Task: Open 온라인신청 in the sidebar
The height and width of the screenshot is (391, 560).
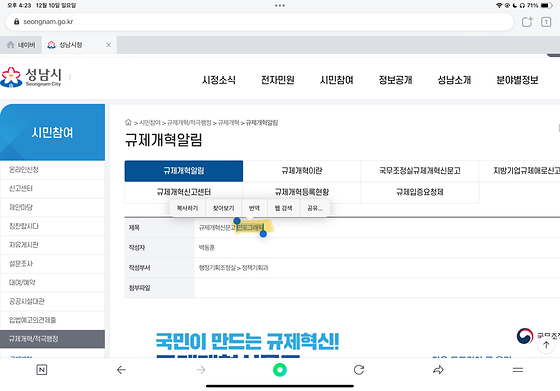Action: coord(52,170)
